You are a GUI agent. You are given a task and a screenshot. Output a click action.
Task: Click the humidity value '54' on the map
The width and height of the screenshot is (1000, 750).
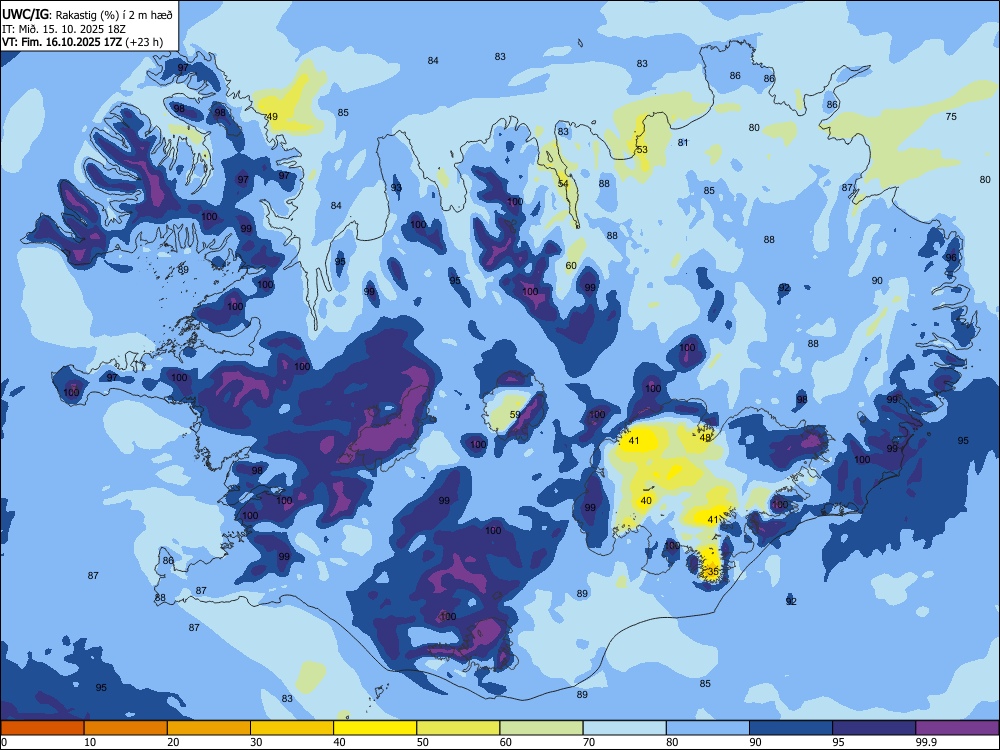563,184
